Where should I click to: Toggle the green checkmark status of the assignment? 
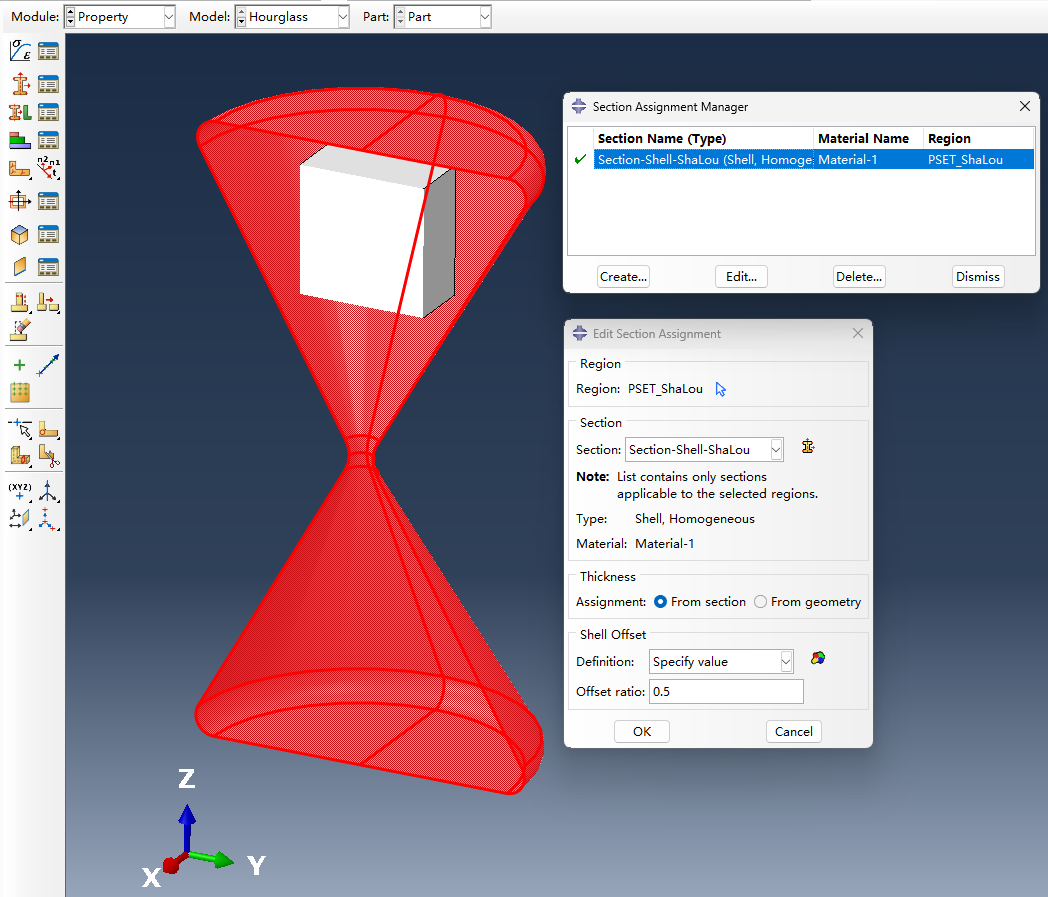tap(580, 160)
